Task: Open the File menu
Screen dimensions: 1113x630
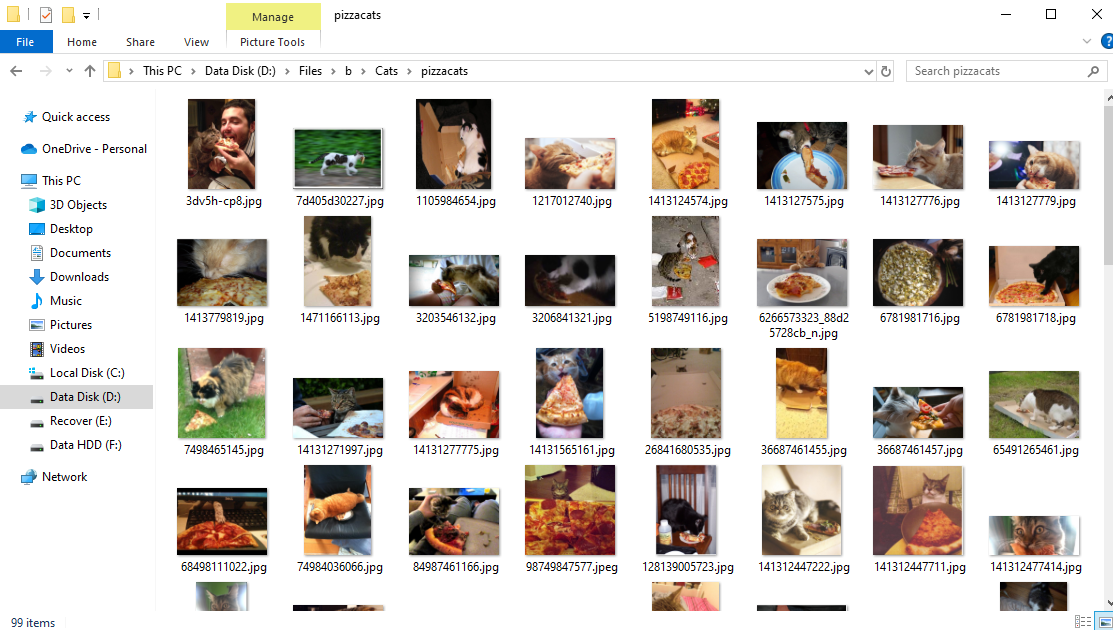Action: [26, 42]
